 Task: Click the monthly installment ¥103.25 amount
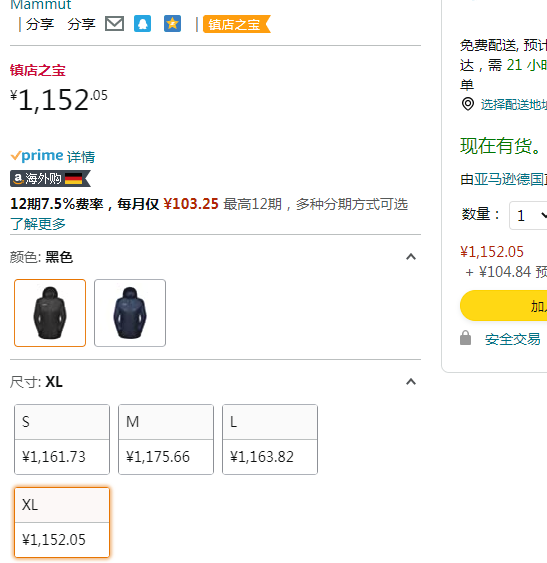(x=191, y=204)
